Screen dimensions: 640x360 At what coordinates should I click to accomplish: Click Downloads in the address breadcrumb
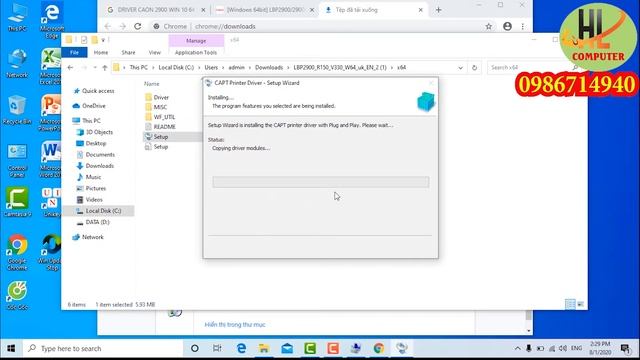(269, 68)
